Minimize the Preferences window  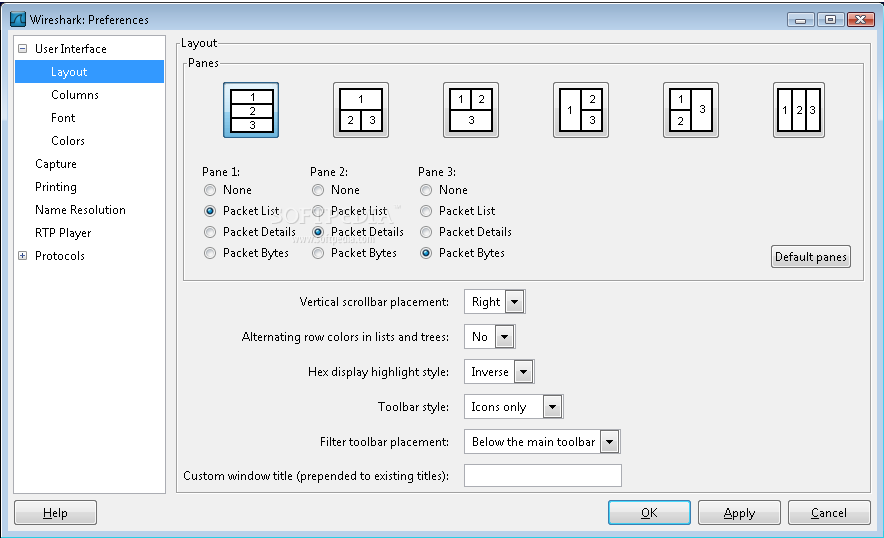(x=801, y=19)
